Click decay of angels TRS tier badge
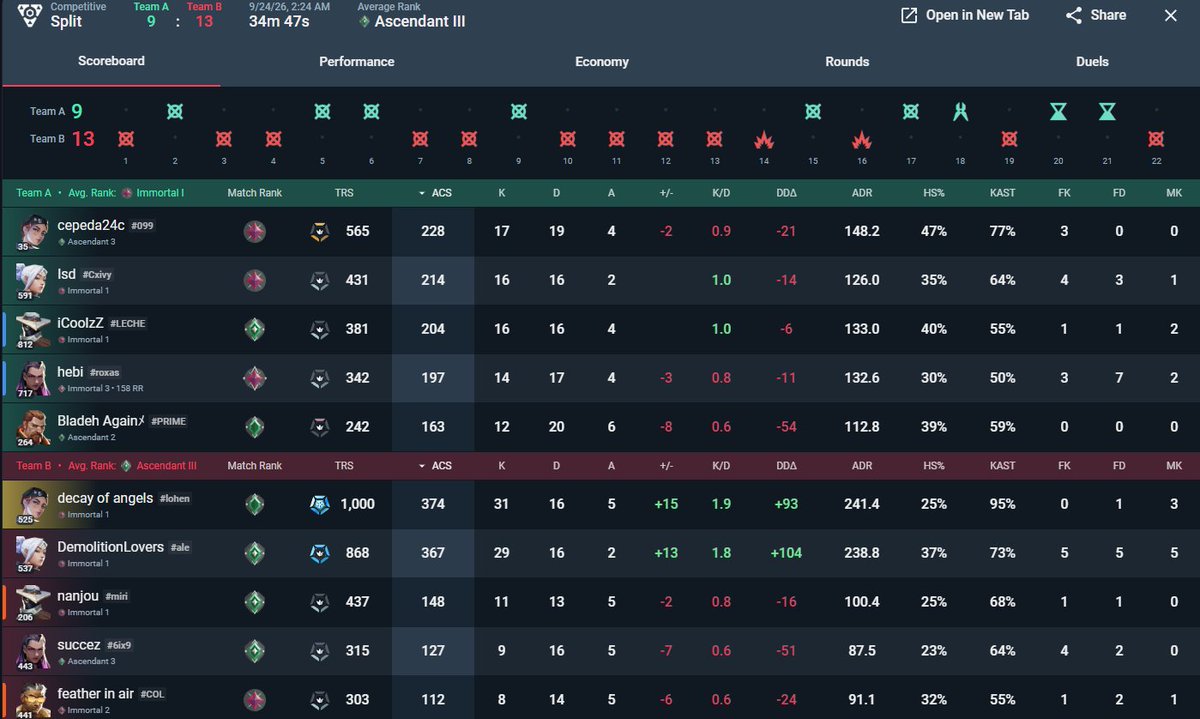 click(x=319, y=504)
